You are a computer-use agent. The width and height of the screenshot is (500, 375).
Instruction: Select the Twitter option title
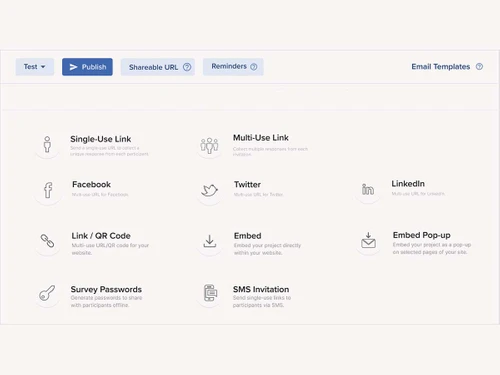click(247, 184)
